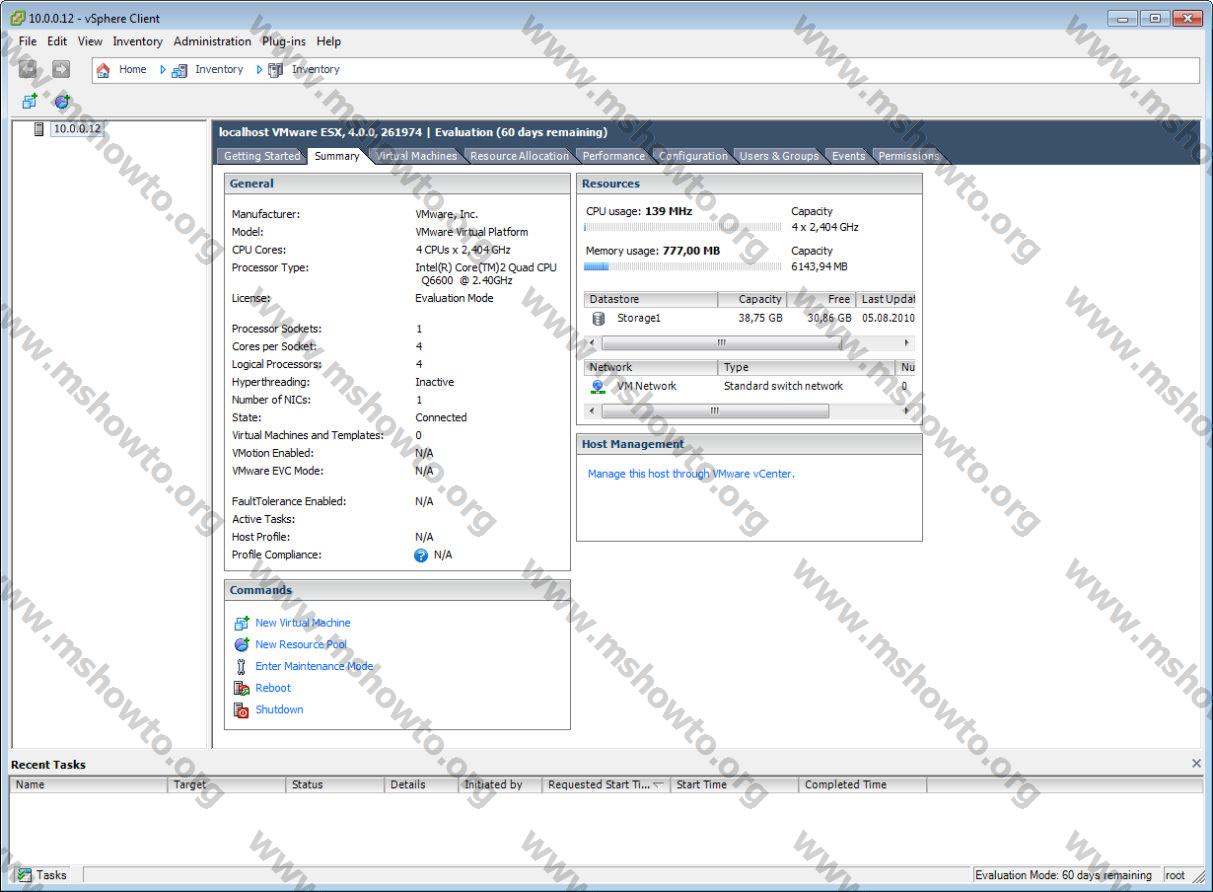Sort Recent Tasks by Initiated by column

(500, 785)
